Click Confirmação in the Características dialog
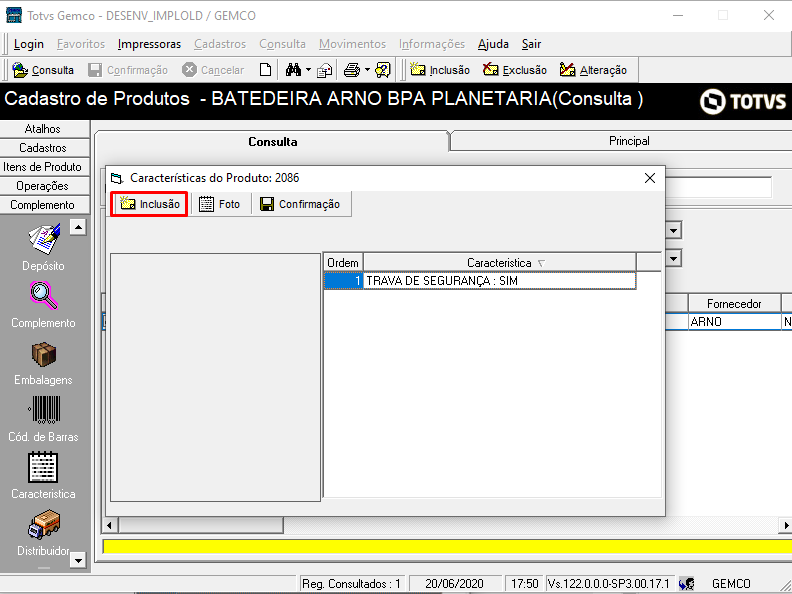Image resolution: width=792 pixels, height=594 pixels. click(300, 204)
